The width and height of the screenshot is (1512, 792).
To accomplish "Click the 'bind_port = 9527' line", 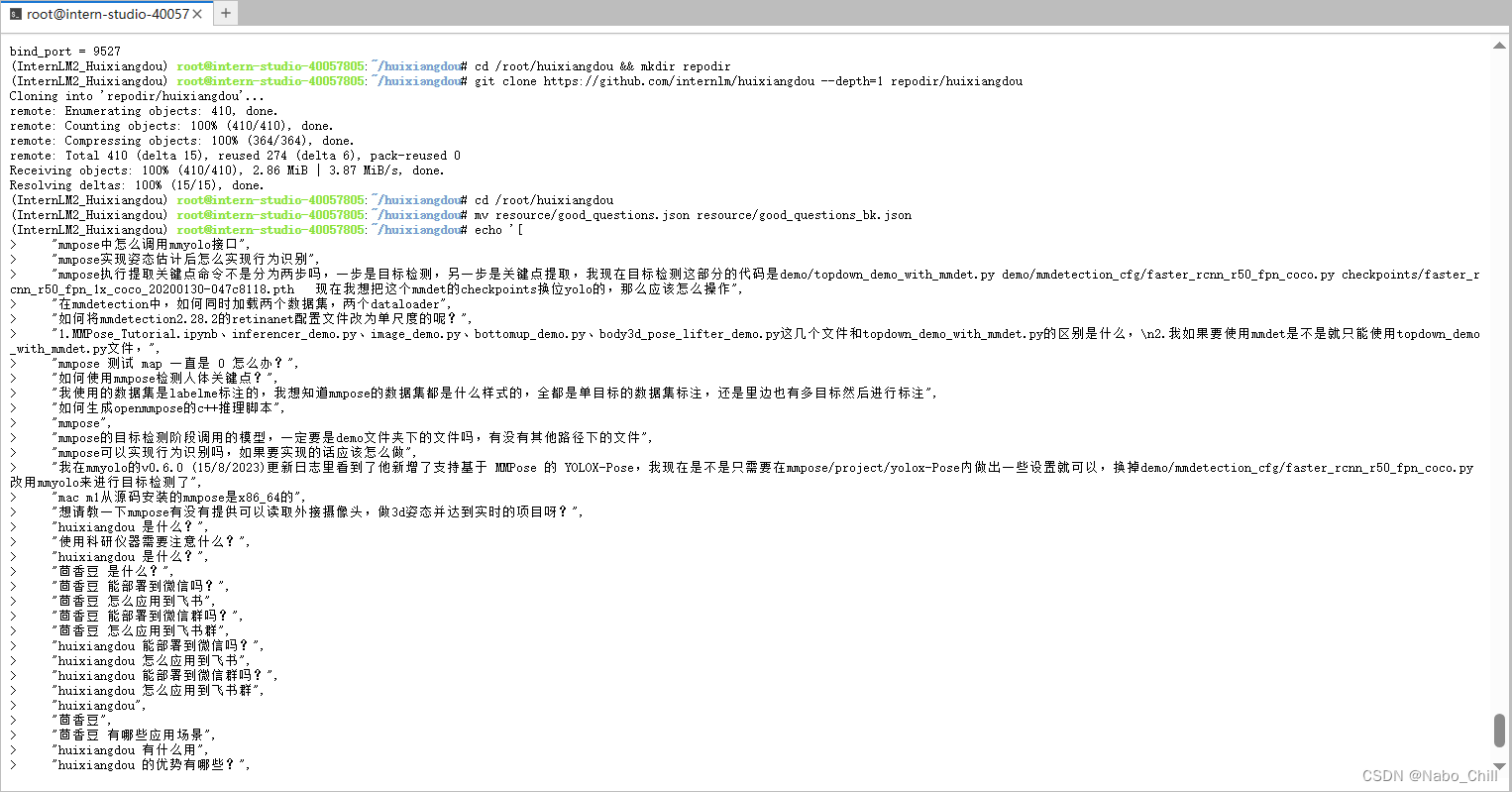I will click(65, 52).
